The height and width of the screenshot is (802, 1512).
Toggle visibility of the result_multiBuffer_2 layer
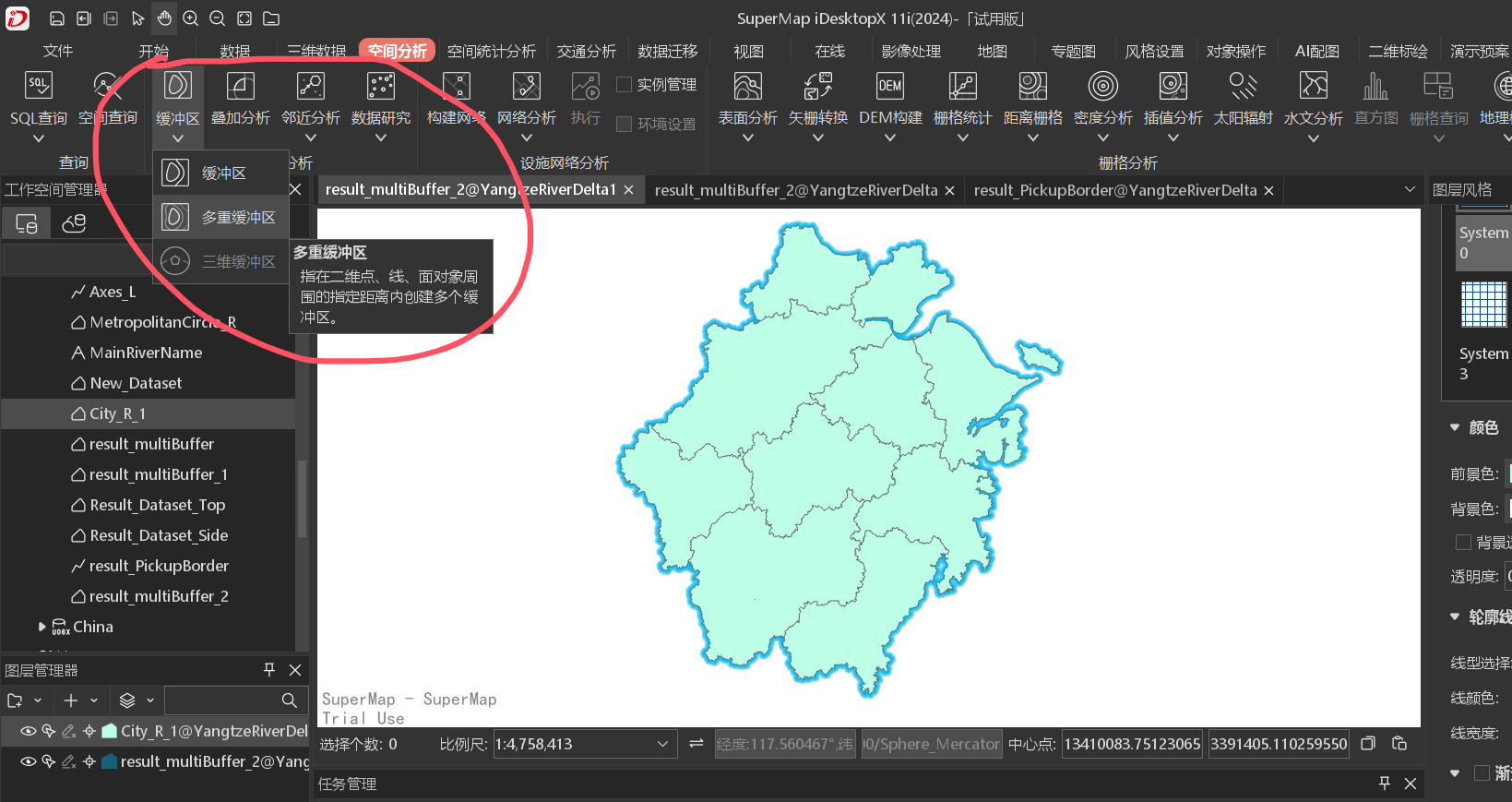point(29,761)
